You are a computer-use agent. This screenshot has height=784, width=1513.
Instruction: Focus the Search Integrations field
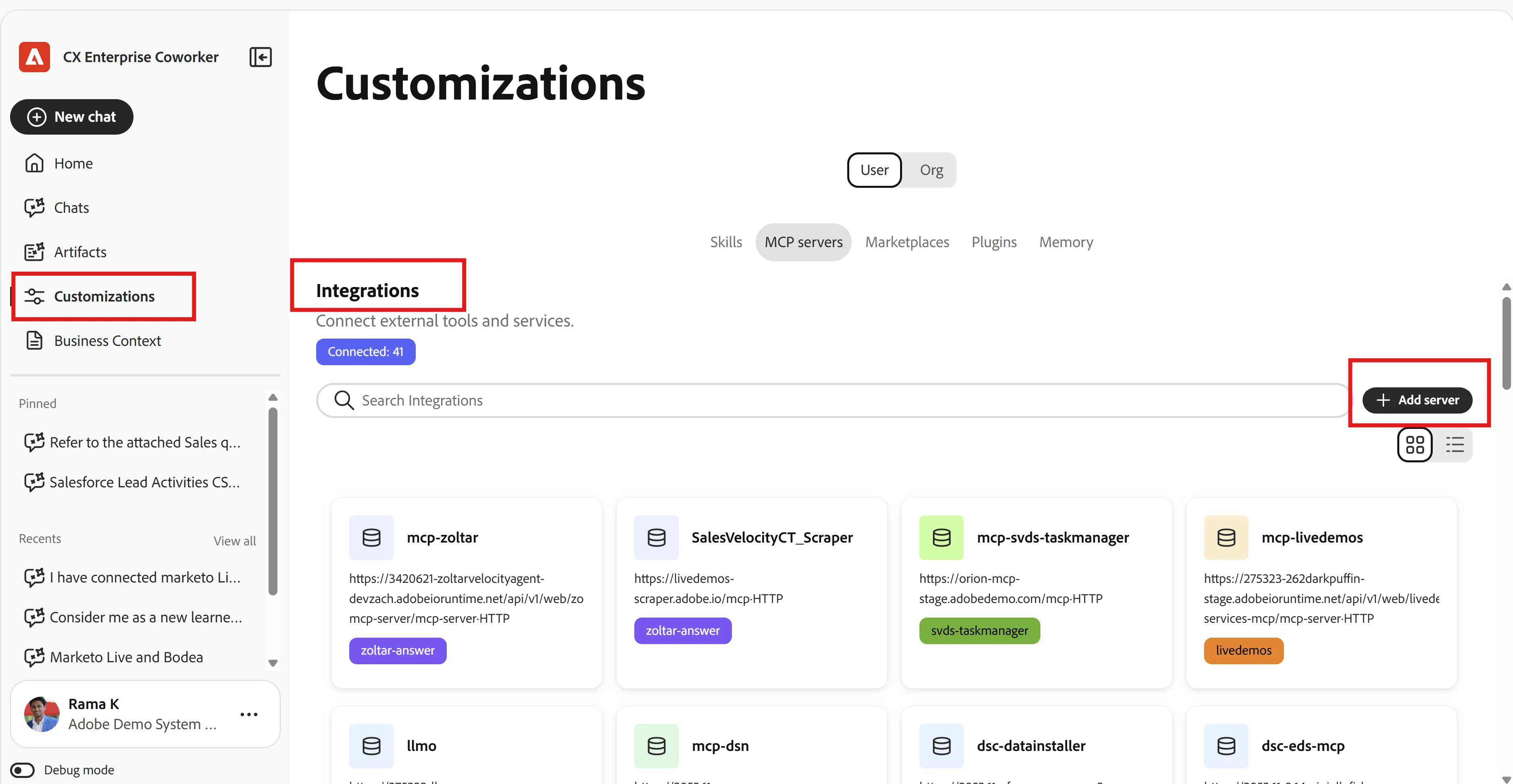pyautogui.click(x=834, y=401)
